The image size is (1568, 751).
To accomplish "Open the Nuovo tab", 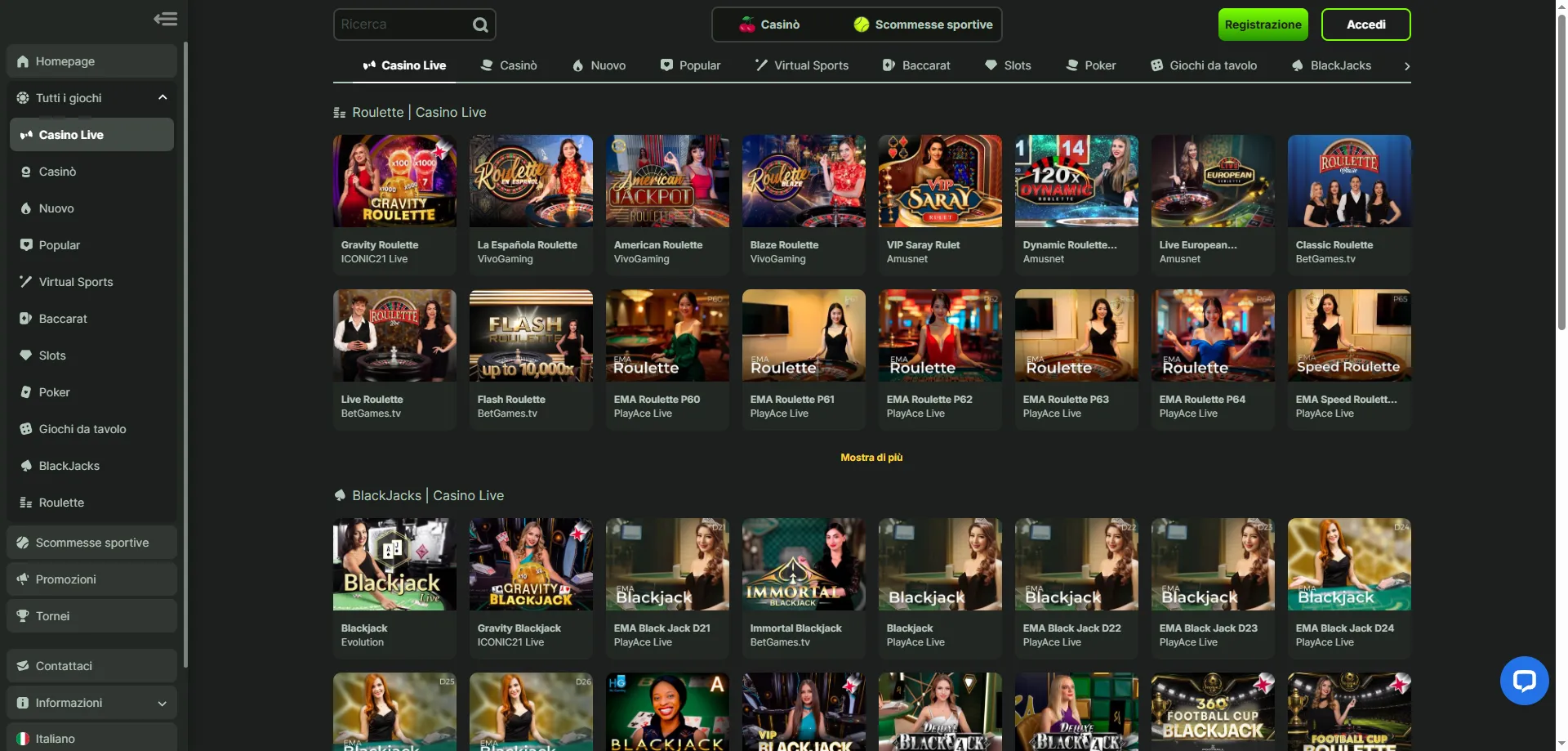I will 599,65.
